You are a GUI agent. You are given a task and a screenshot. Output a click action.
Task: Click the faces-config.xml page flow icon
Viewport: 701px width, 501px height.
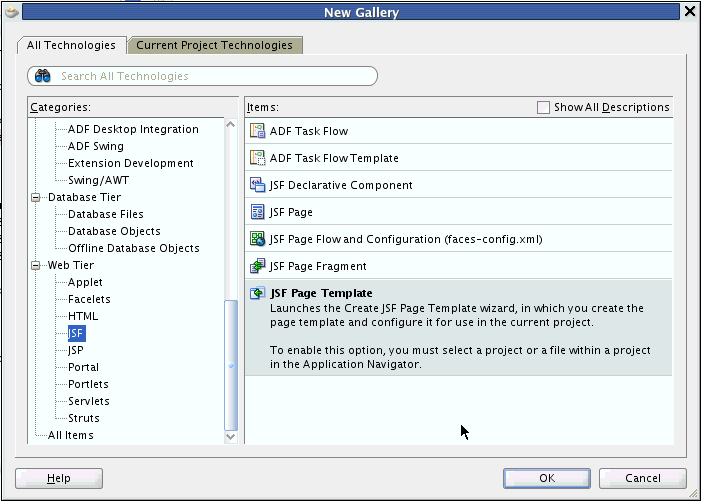click(x=258, y=239)
